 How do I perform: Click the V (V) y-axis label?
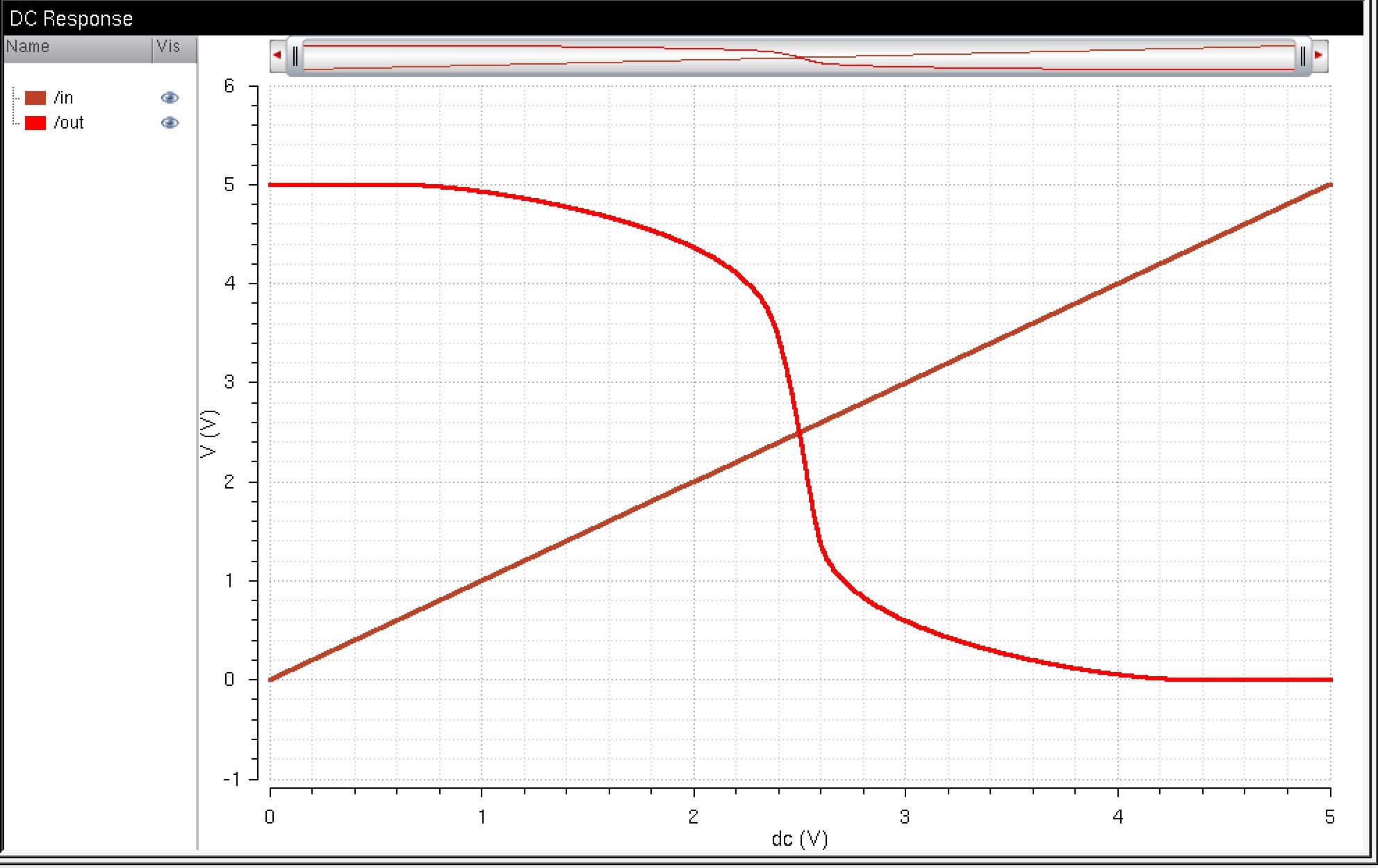(x=209, y=434)
